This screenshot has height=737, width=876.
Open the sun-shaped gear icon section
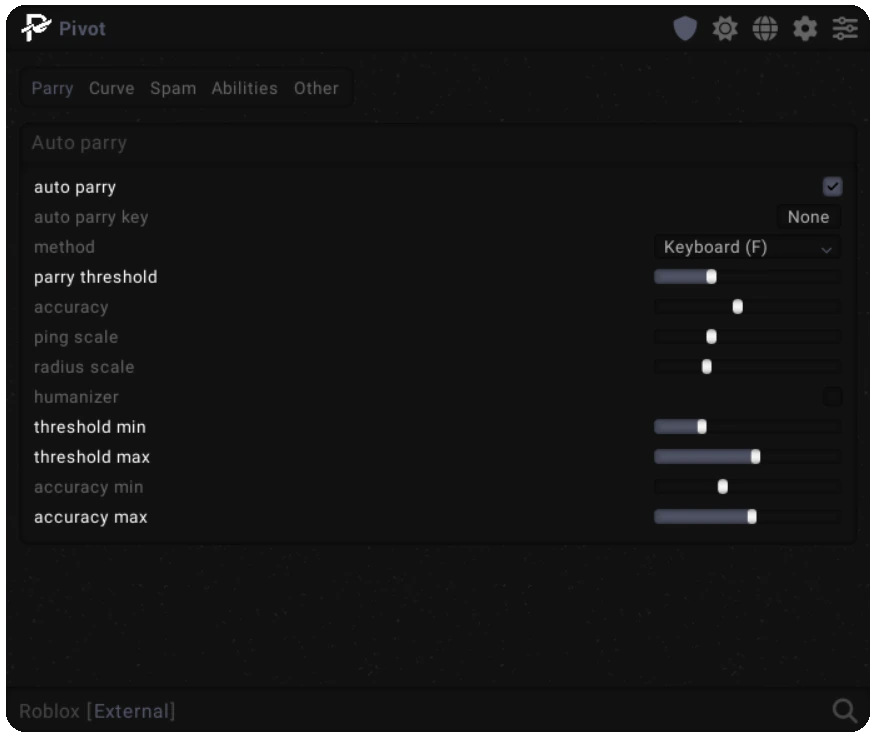pyautogui.click(x=725, y=28)
